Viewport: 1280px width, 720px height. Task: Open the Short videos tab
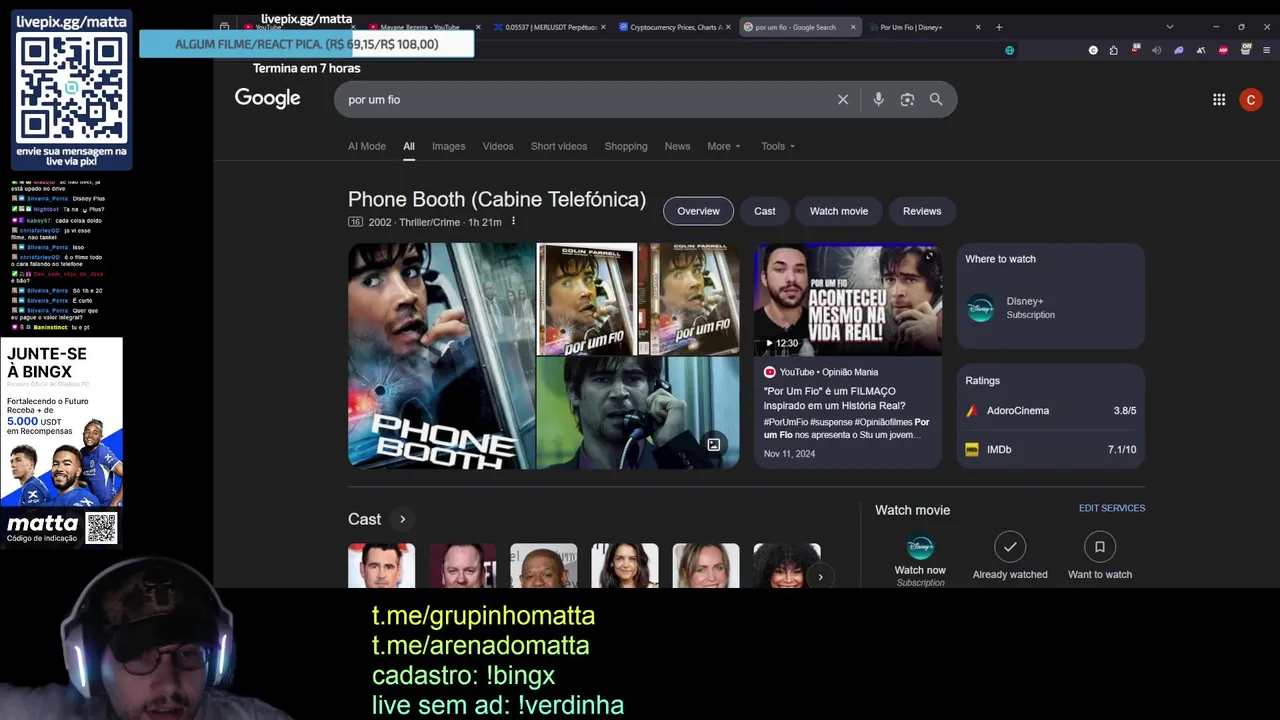click(x=559, y=146)
